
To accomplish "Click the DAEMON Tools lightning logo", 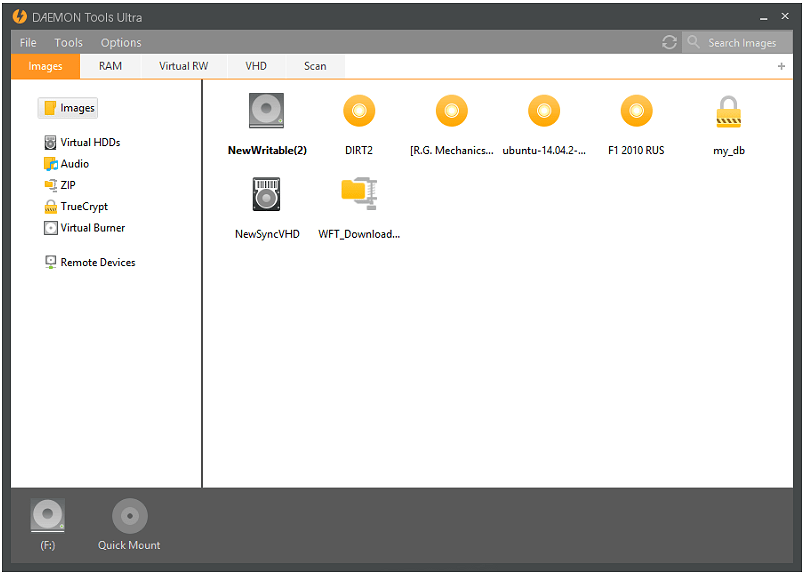I will 20,16.
